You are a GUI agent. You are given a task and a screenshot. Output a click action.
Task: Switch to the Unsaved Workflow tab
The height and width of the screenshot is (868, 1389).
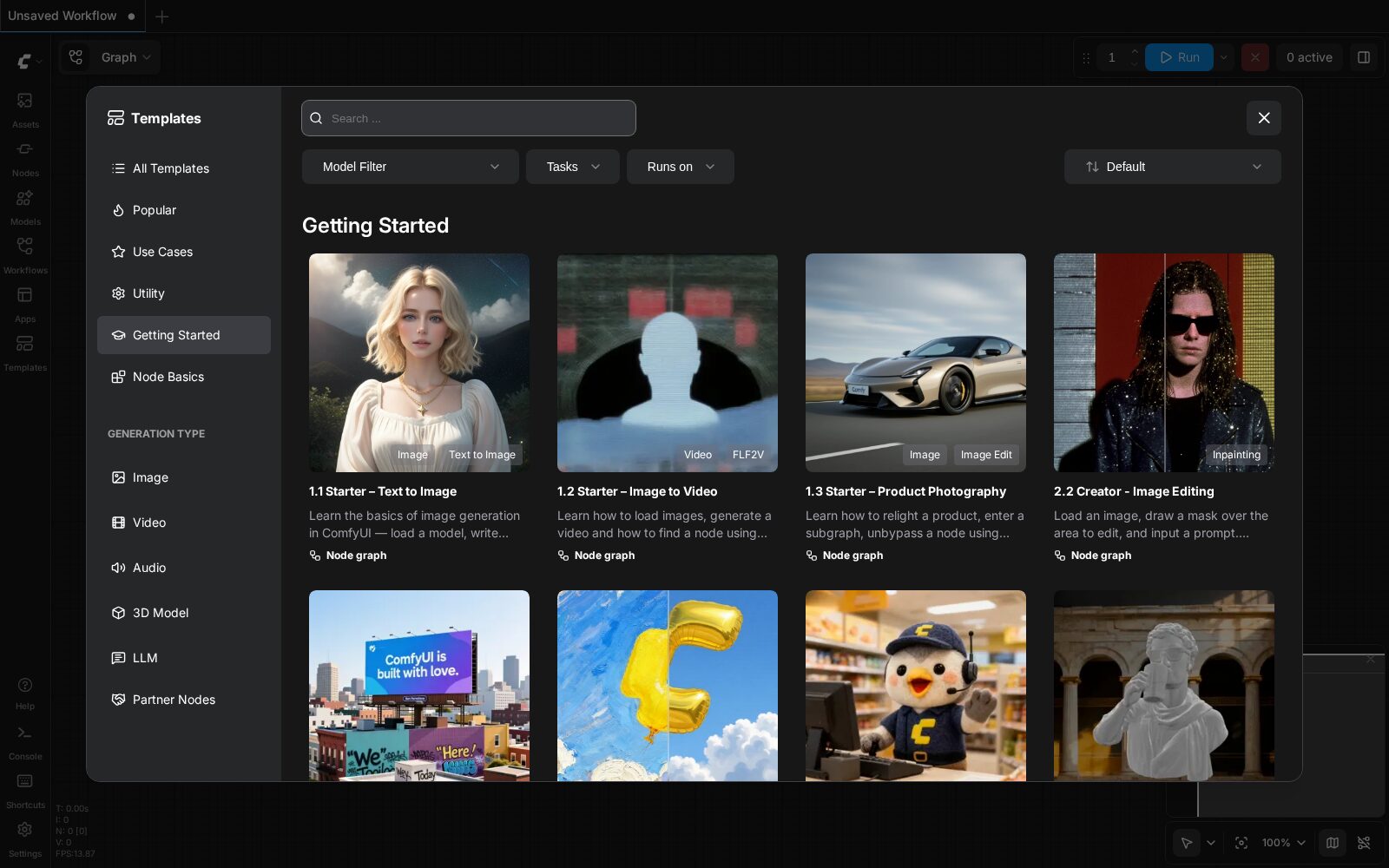coord(71,16)
